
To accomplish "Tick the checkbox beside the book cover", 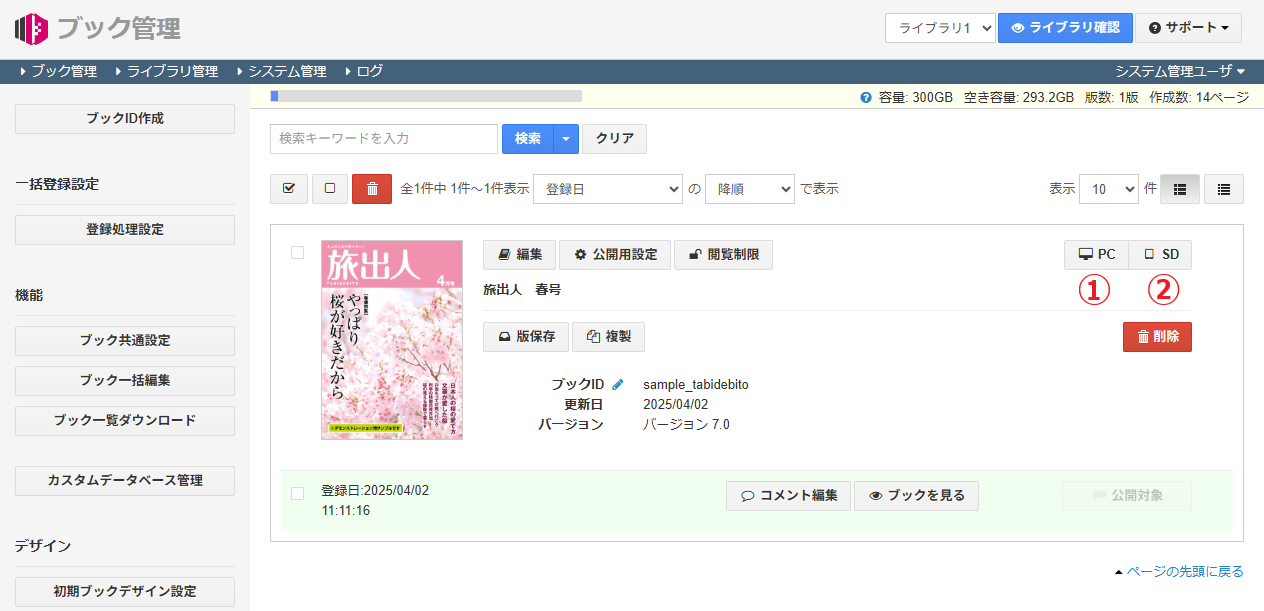I will click(x=297, y=253).
